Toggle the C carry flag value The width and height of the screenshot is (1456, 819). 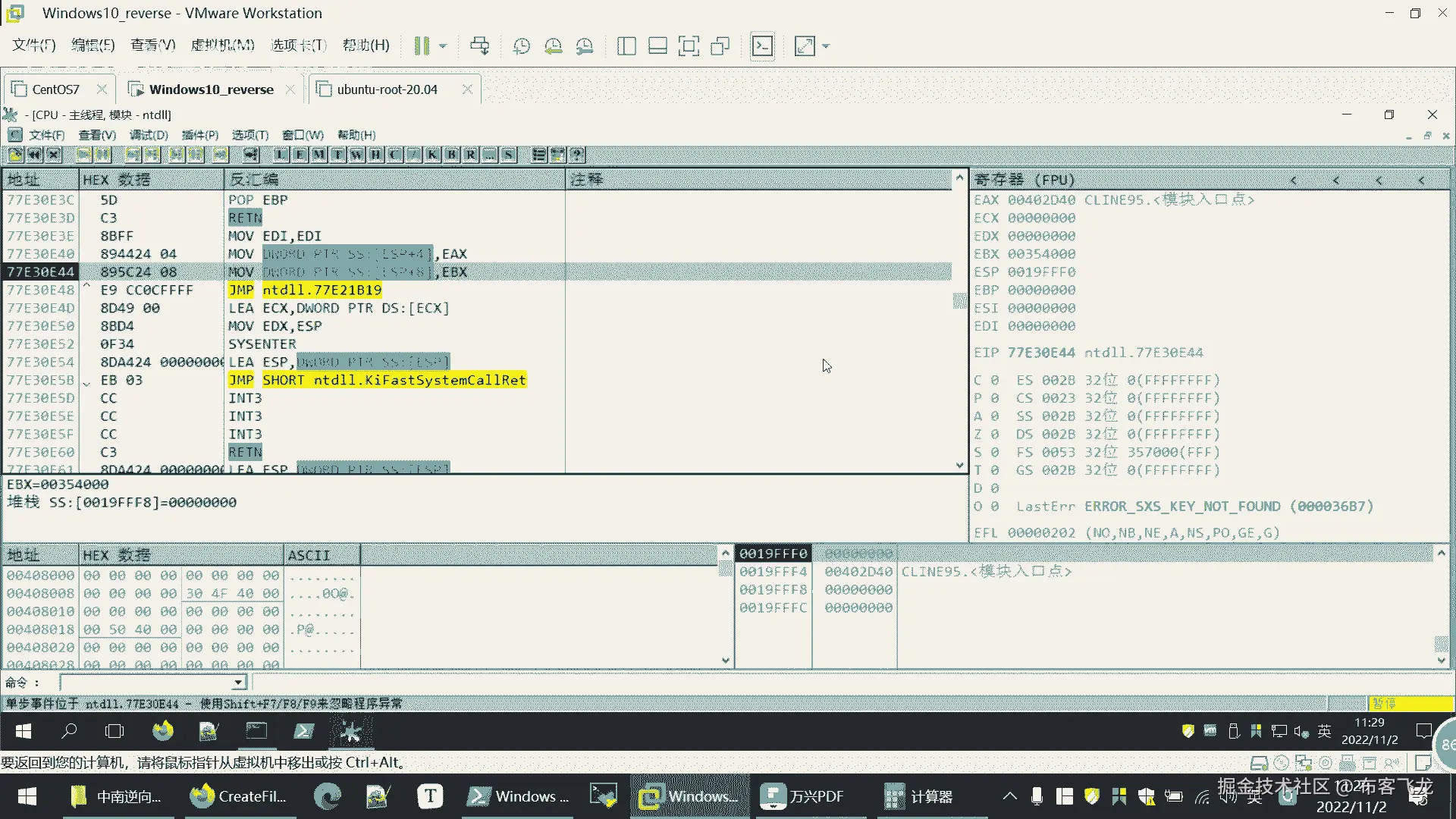point(994,380)
